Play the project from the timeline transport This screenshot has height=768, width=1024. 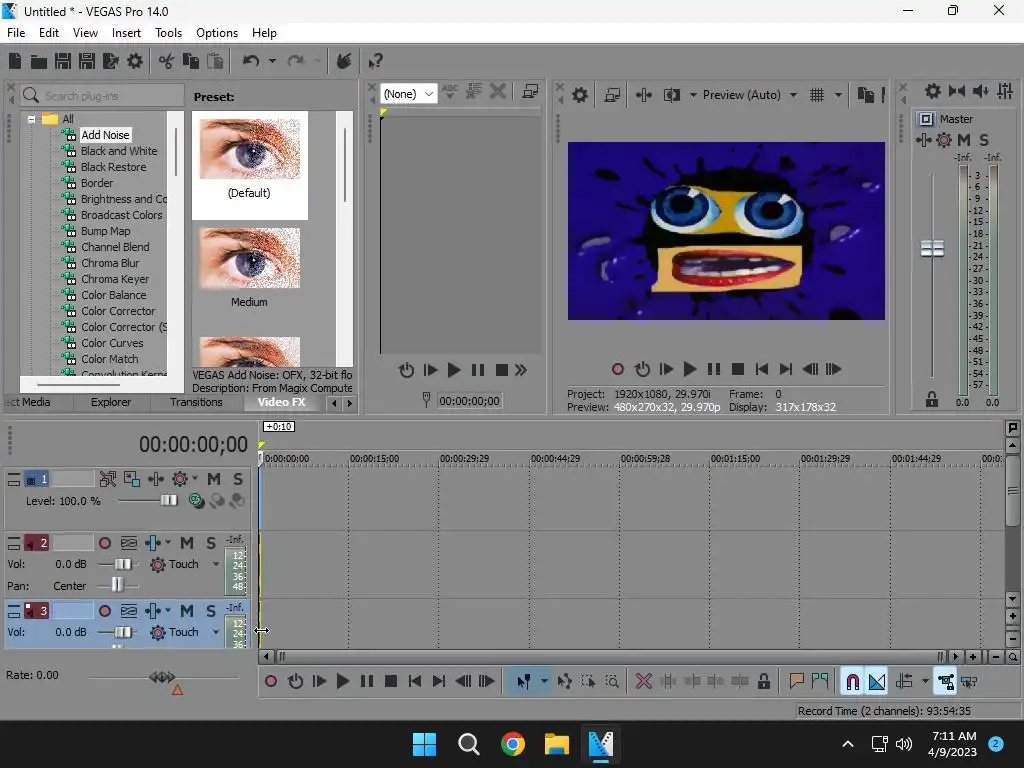point(342,682)
